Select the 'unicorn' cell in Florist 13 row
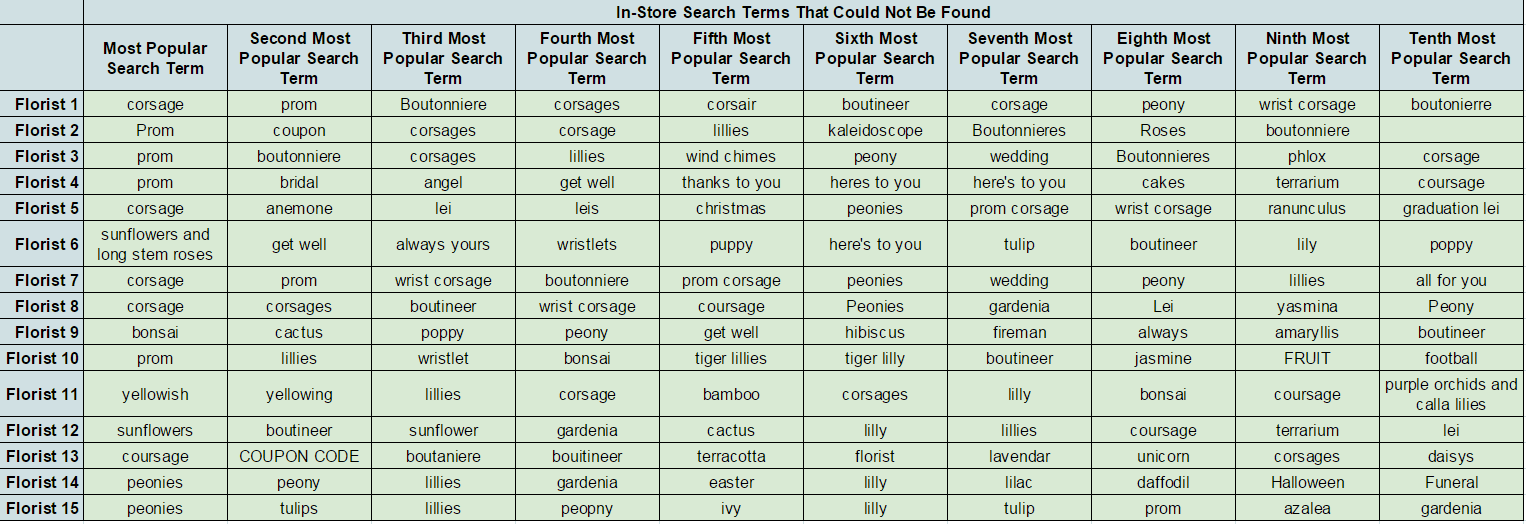 (x=1163, y=456)
